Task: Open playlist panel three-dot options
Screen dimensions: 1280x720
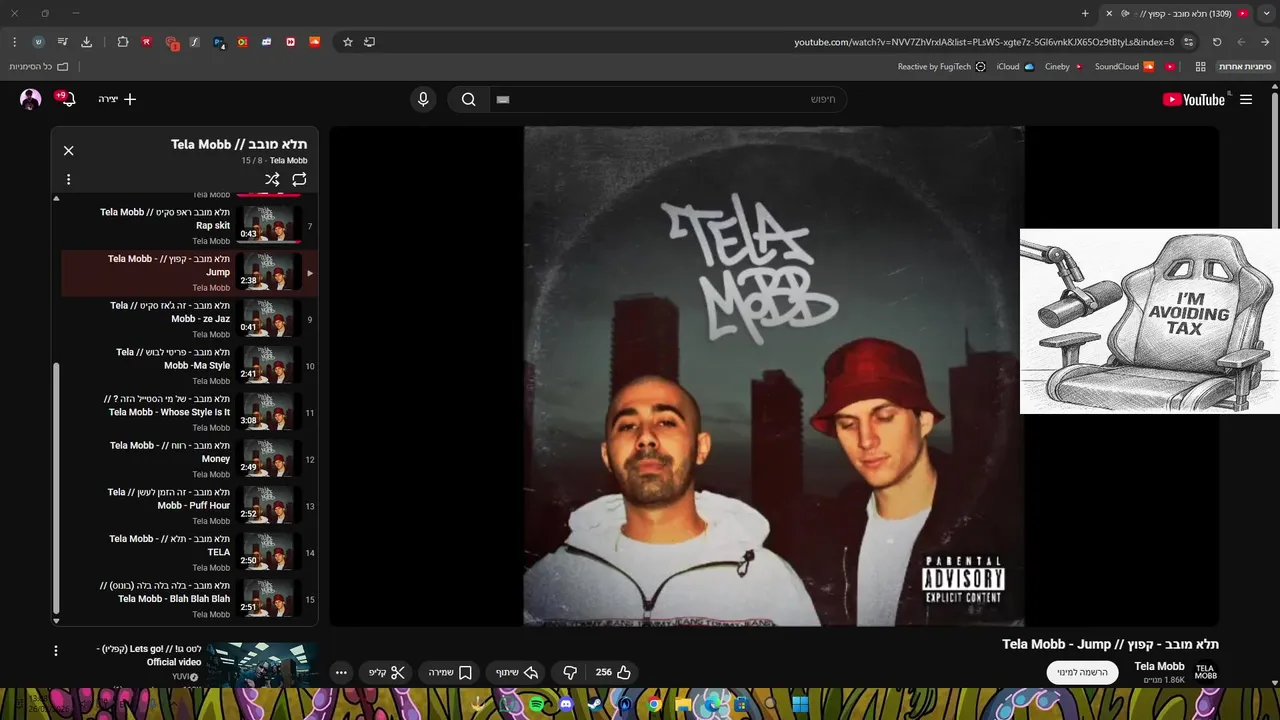Action: 68,180
